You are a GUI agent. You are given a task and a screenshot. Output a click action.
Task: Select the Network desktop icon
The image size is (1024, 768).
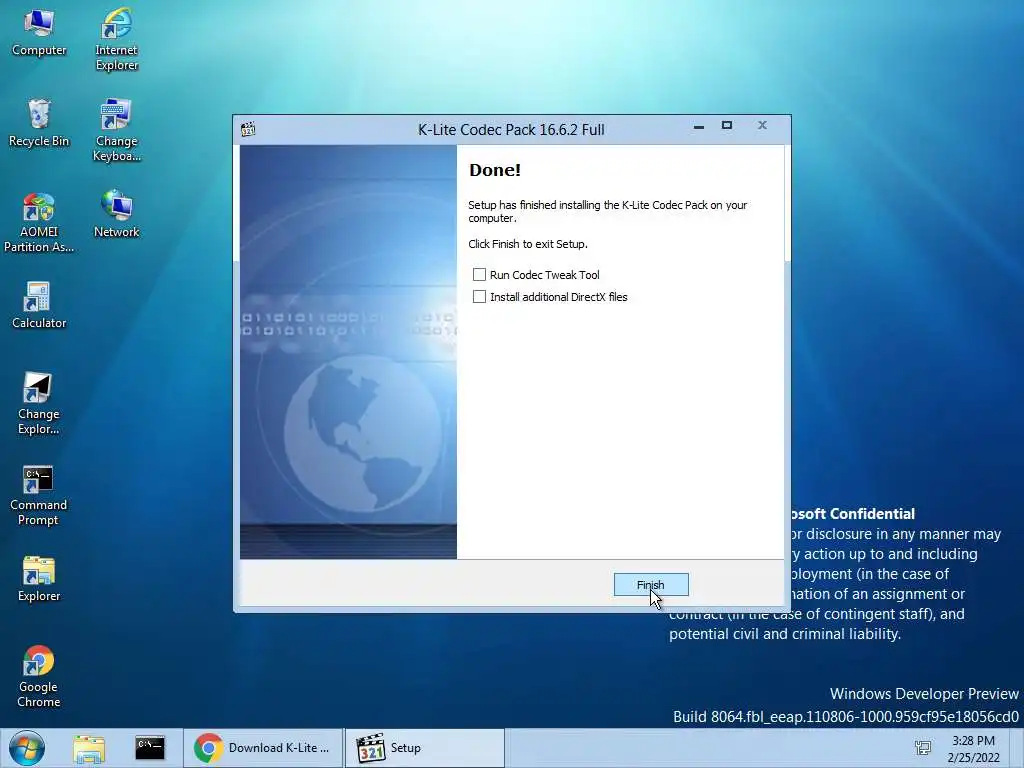pos(116,214)
